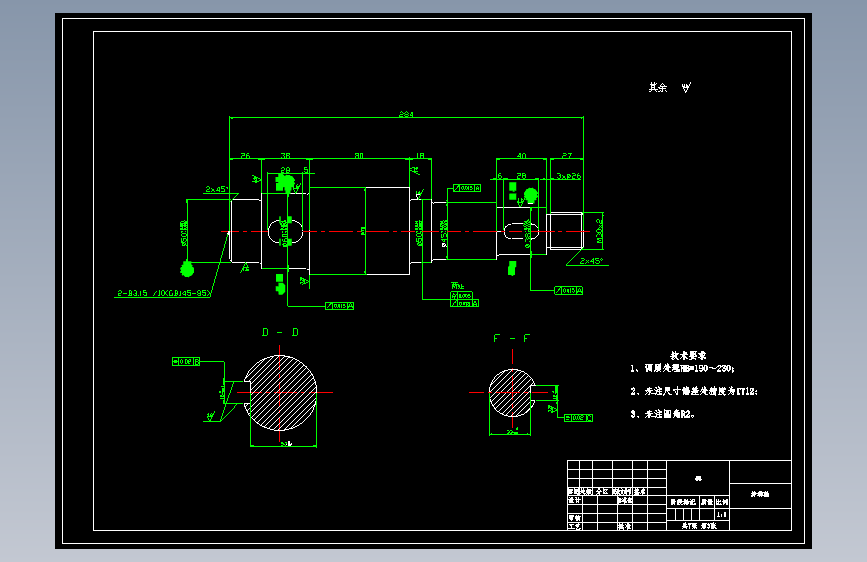Select the tolerance frame below the right keyway
The width and height of the screenshot is (867, 562).
pyautogui.click(x=568, y=290)
